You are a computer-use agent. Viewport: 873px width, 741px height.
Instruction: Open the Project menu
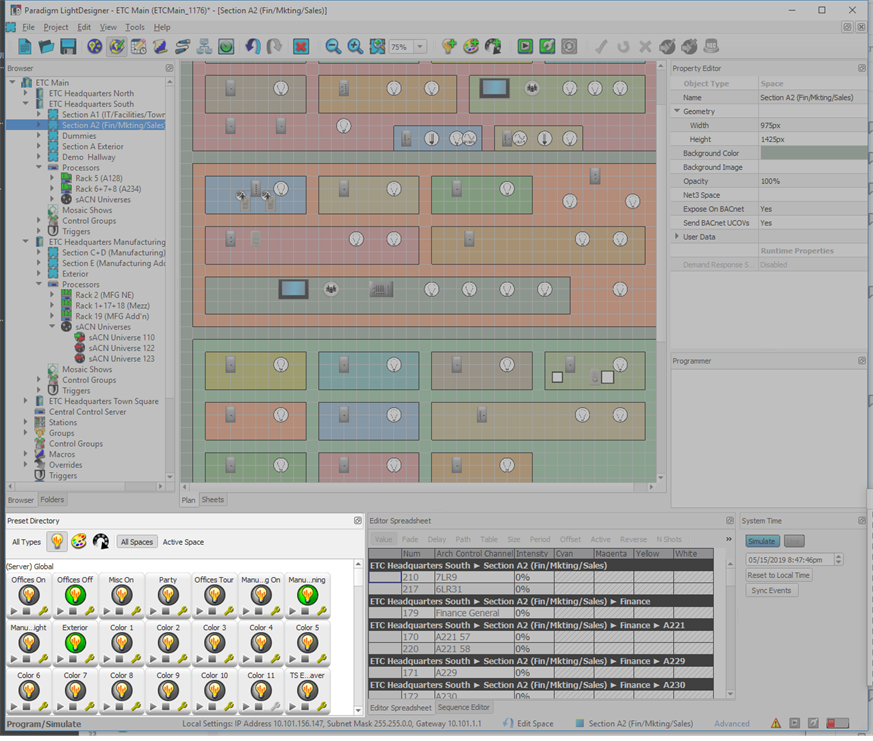point(56,27)
